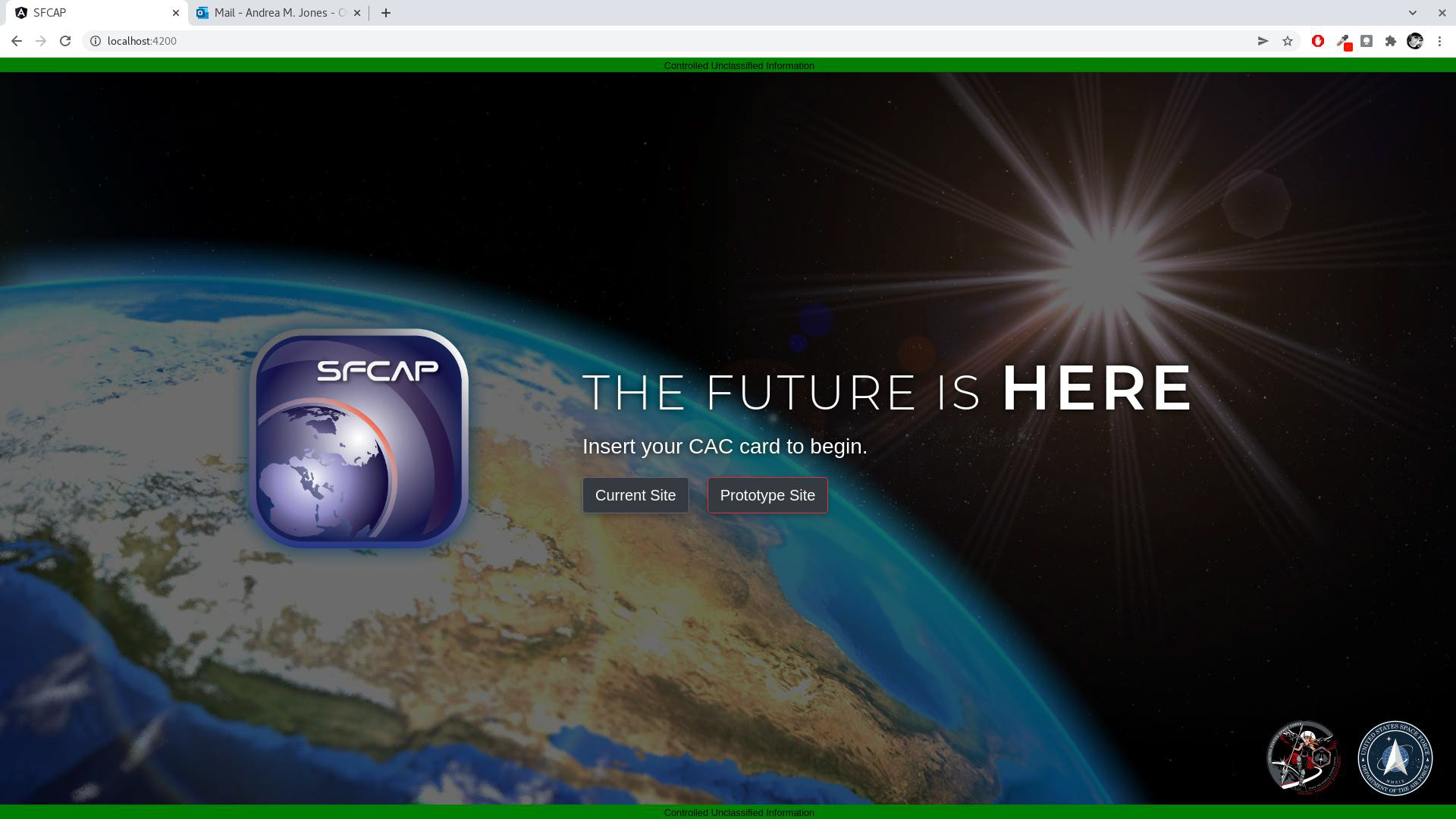The width and height of the screenshot is (1456, 819).
Task: Open the browser profile avatar
Action: 1415,41
